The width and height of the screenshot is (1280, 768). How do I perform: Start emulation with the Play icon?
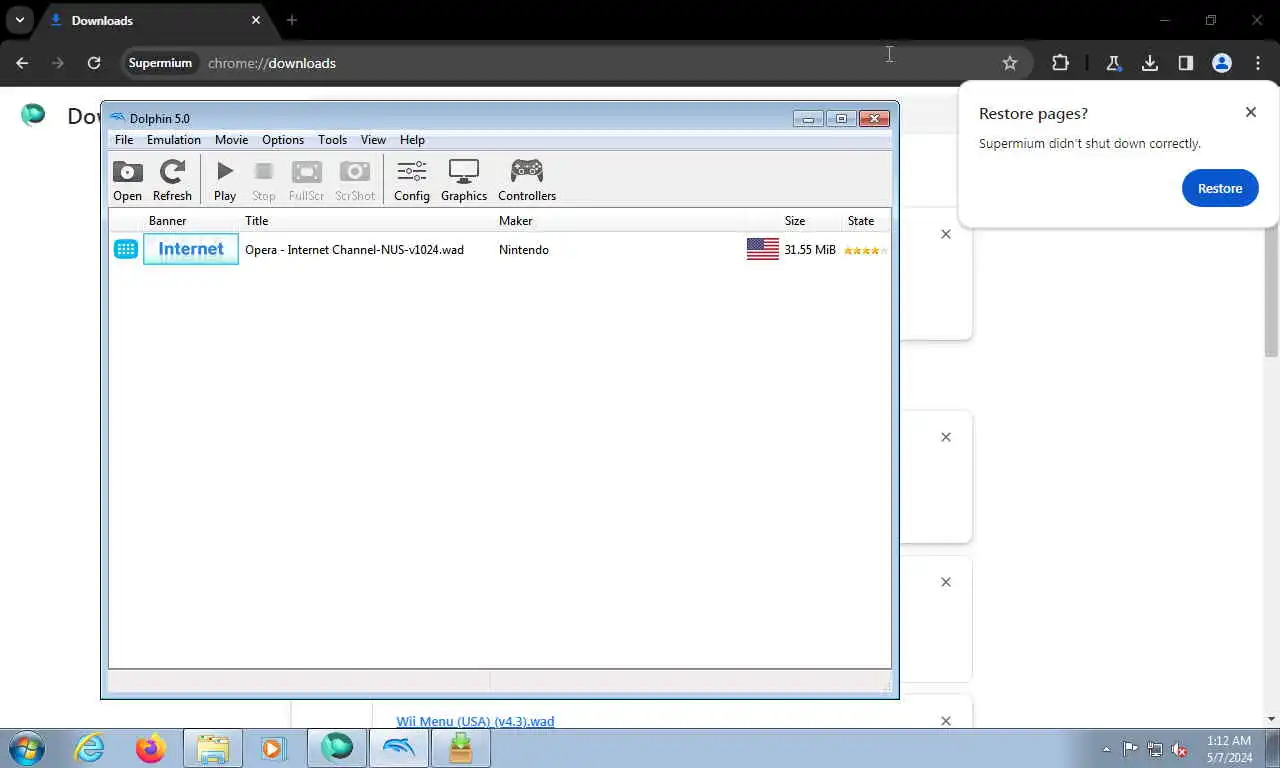point(225,180)
